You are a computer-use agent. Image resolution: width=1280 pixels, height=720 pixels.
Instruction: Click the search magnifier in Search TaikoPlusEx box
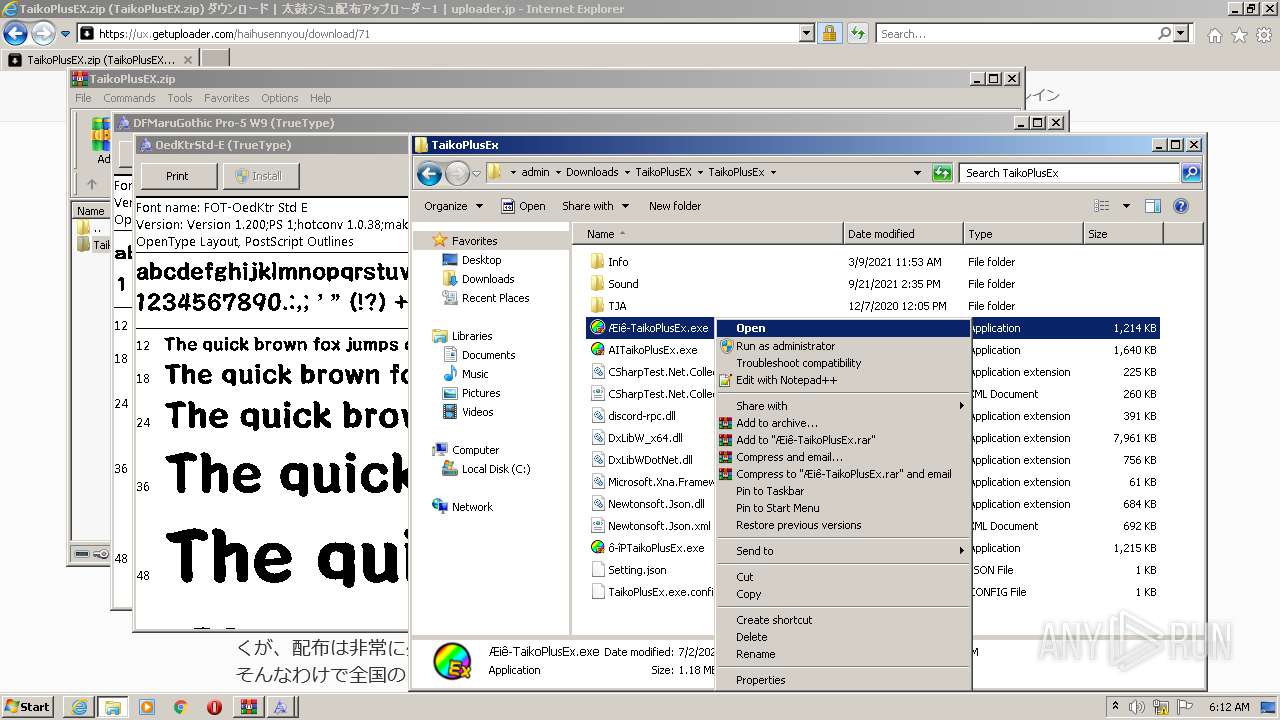coord(1190,173)
